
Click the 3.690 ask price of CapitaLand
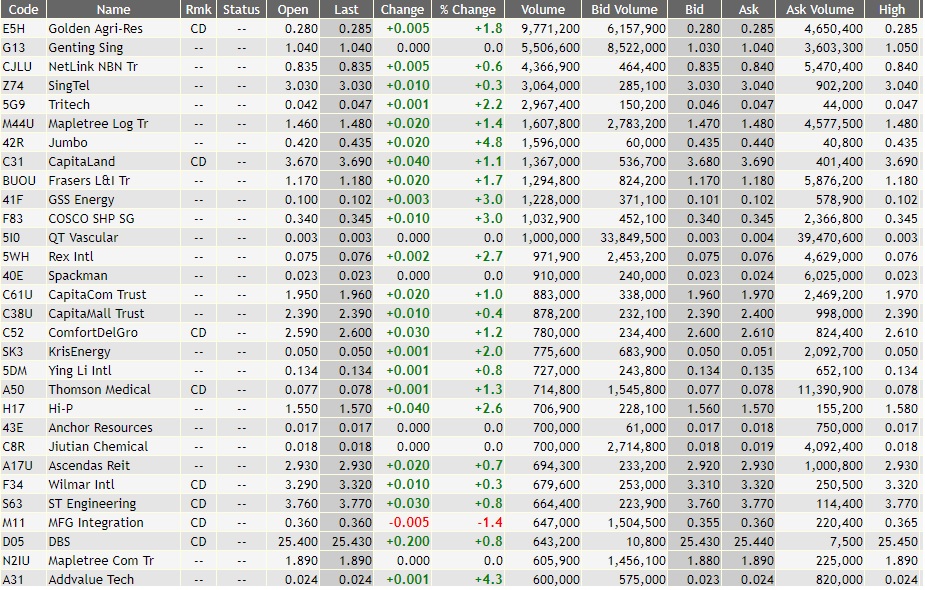point(757,162)
